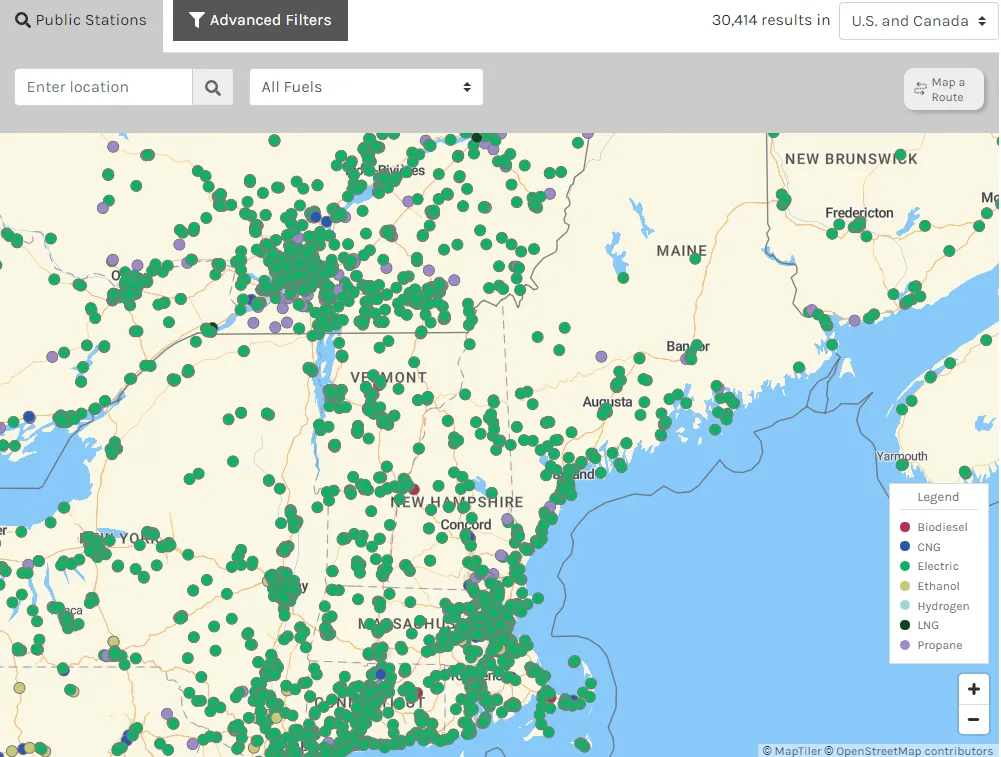Click the LNG legend entry
This screenshot has height=757, width=1001.
pyautogui.click(x=919, y=626)
